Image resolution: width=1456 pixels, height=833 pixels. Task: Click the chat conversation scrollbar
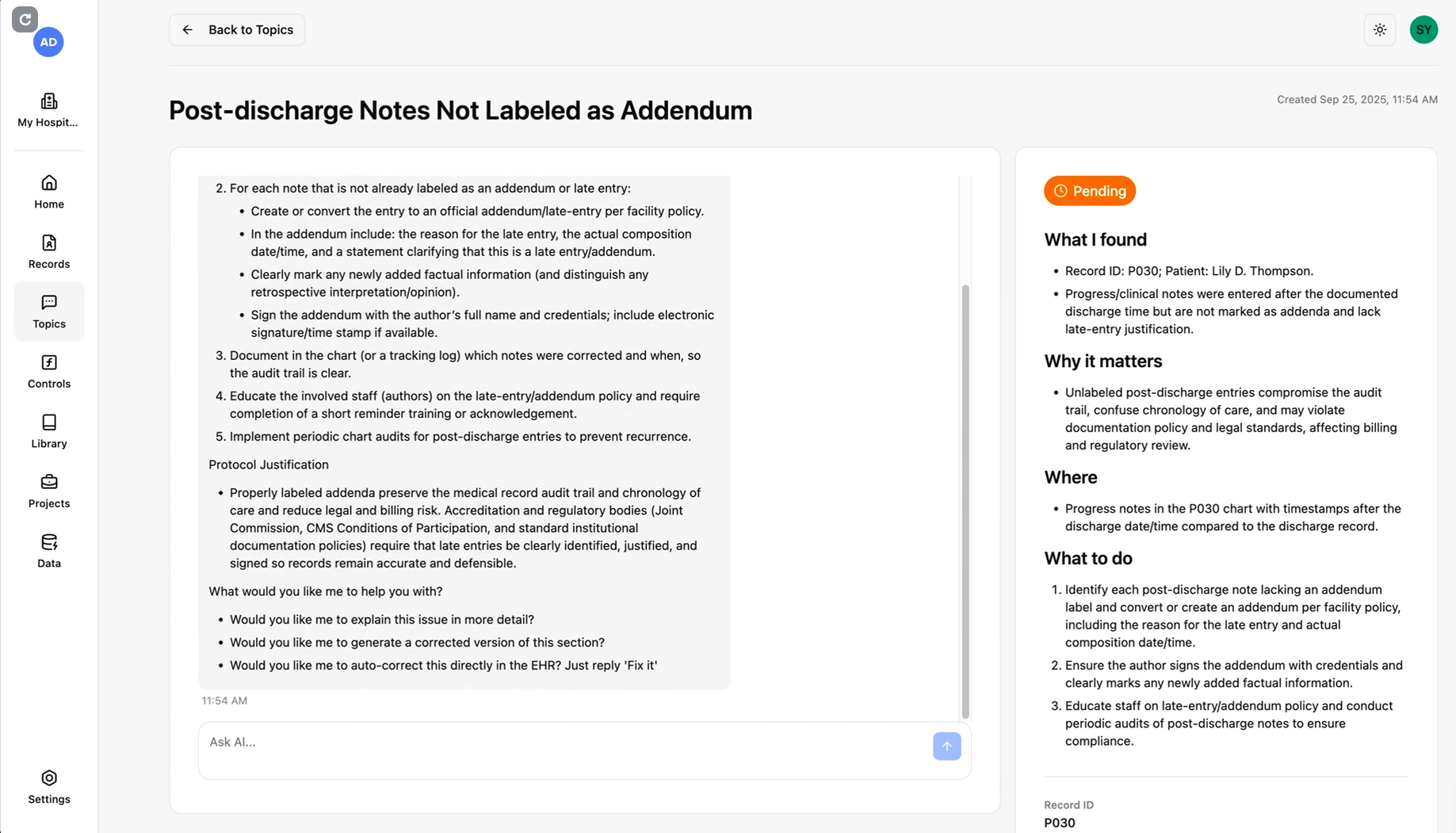click(x=965, y=501)
